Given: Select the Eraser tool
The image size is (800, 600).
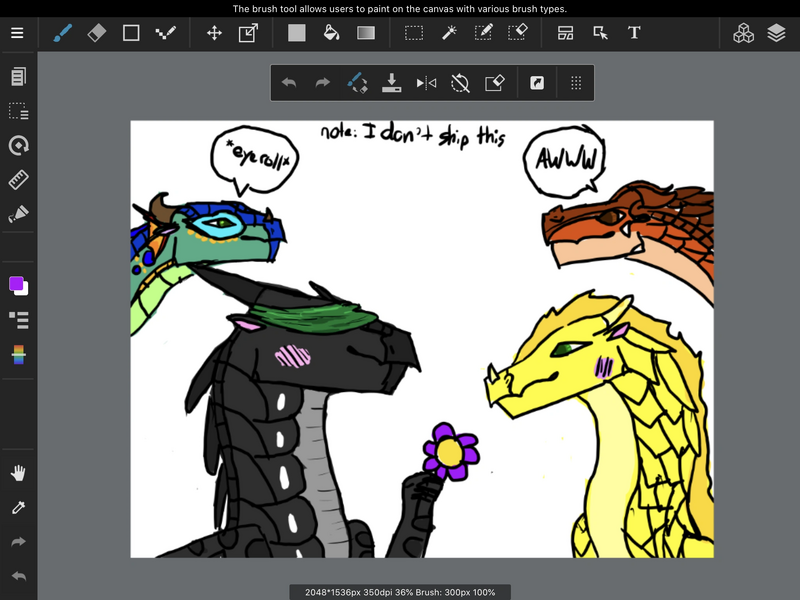Looking at the screenshot, I should tap(96, 33).
